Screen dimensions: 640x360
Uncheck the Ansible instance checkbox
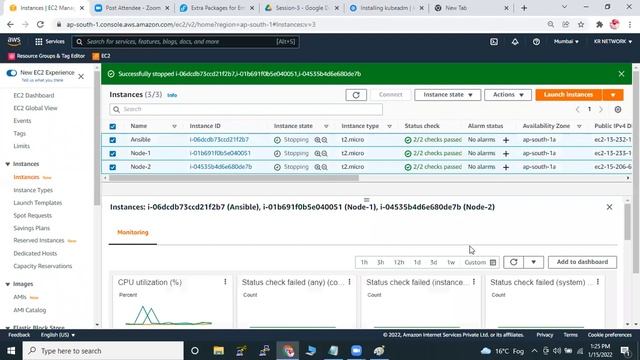[x=113, y=140]
